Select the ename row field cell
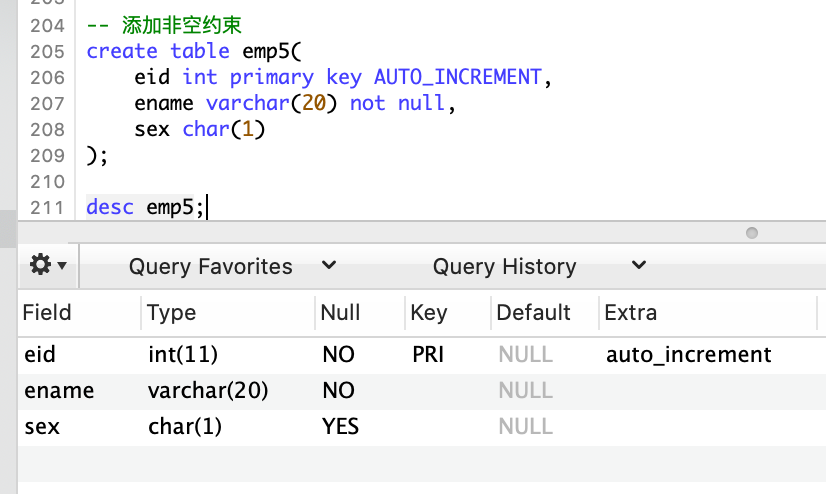The width and height of the screenshot is (826, 494). click(59, 391)
